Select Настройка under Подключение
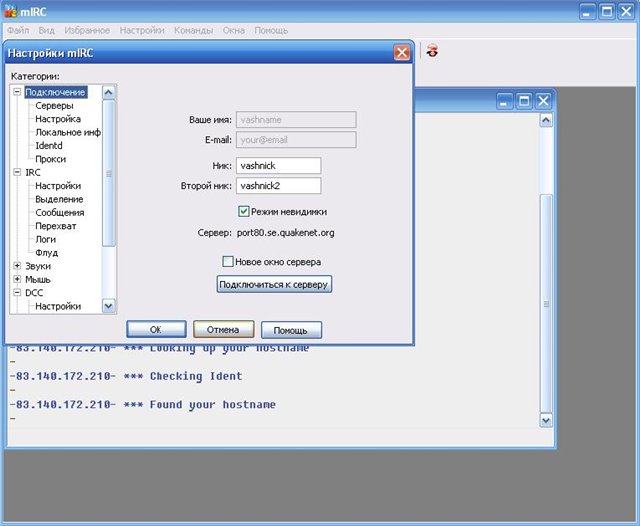The height and width of the screenshot is (526, 640). 58,119
